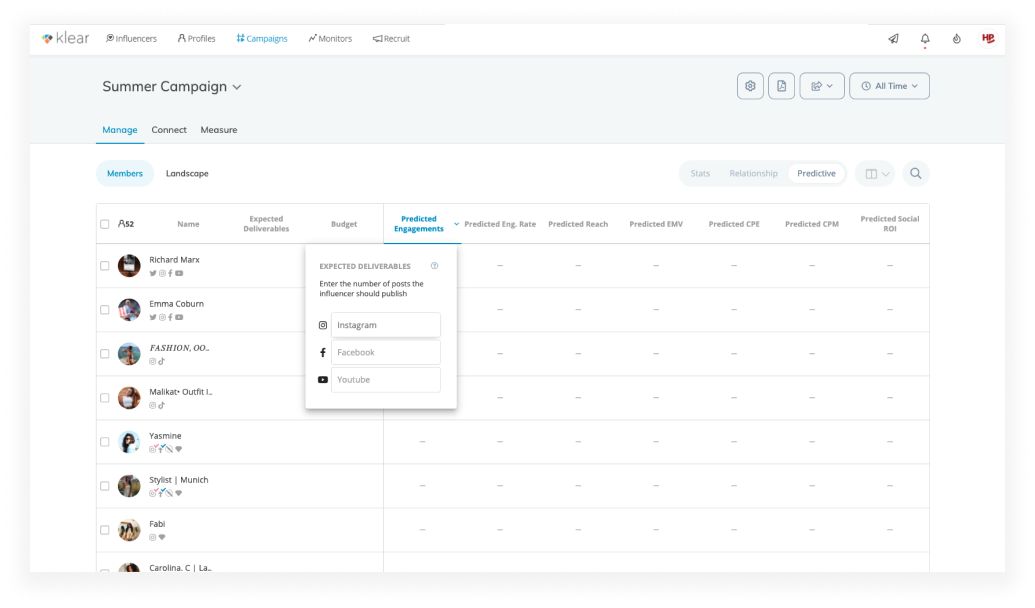
Task: Open Emma Coburn's profile avatar
Action: coord(129,310)
